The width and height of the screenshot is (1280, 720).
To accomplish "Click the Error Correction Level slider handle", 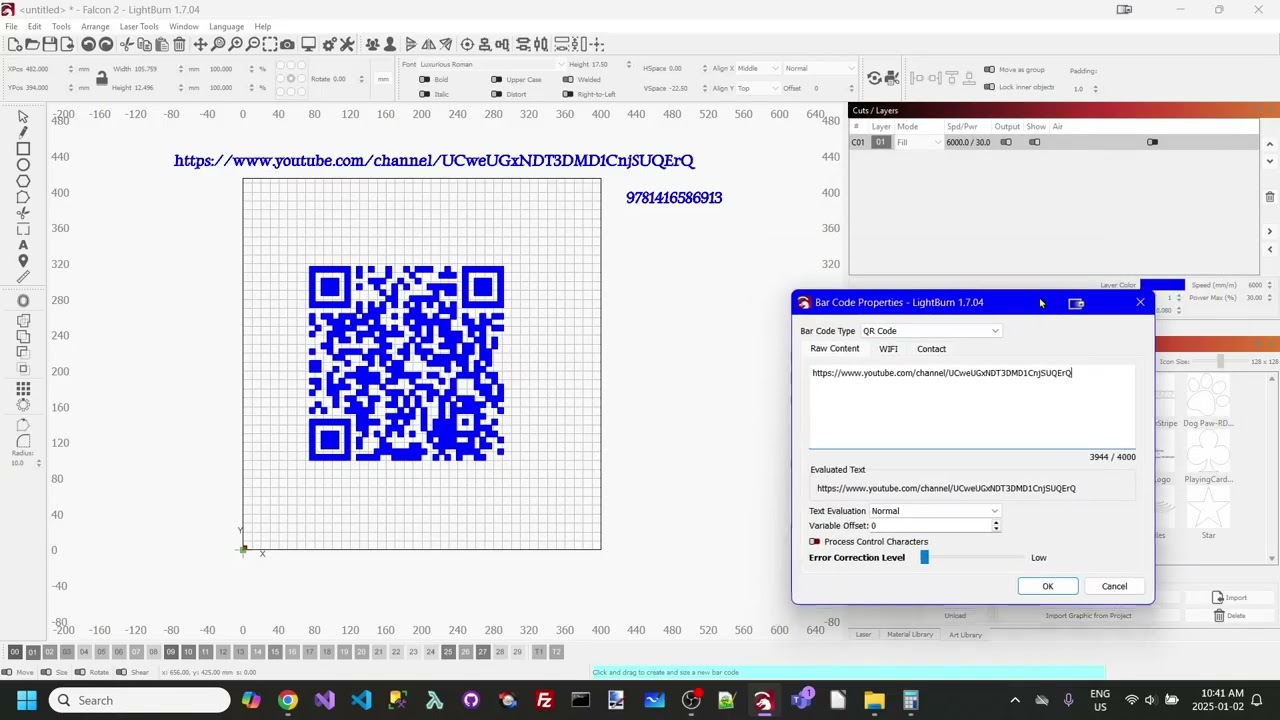I will tap(924, 558).
